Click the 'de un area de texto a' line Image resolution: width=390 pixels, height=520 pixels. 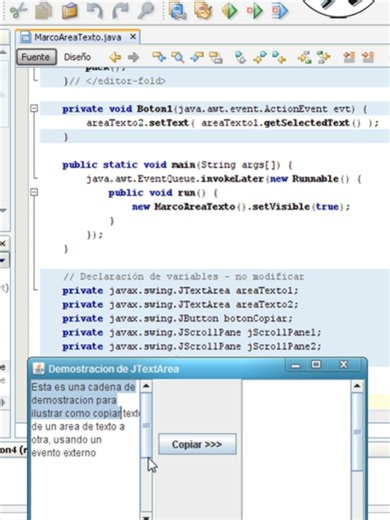pos(78,426)
